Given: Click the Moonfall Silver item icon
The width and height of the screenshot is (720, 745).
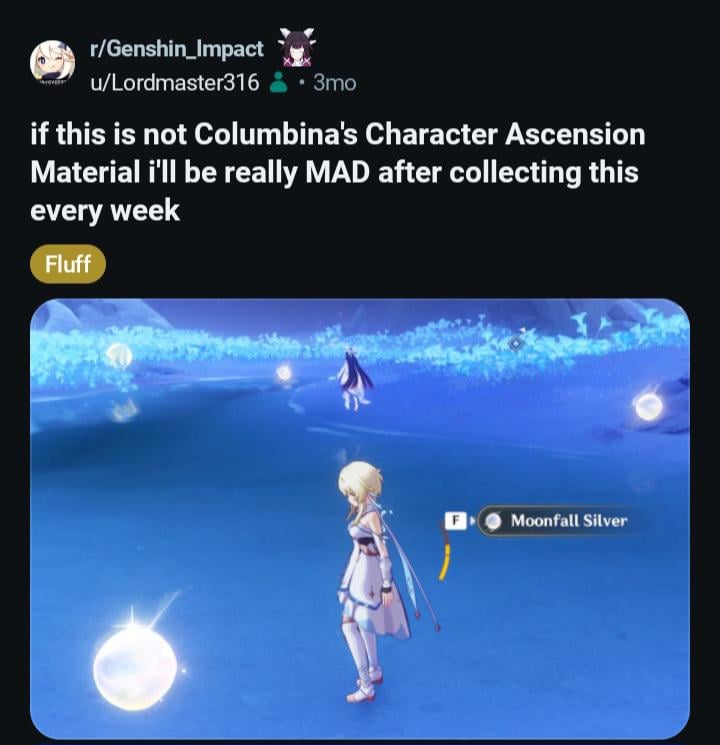Looking at the screenshot, I should 494,521.
